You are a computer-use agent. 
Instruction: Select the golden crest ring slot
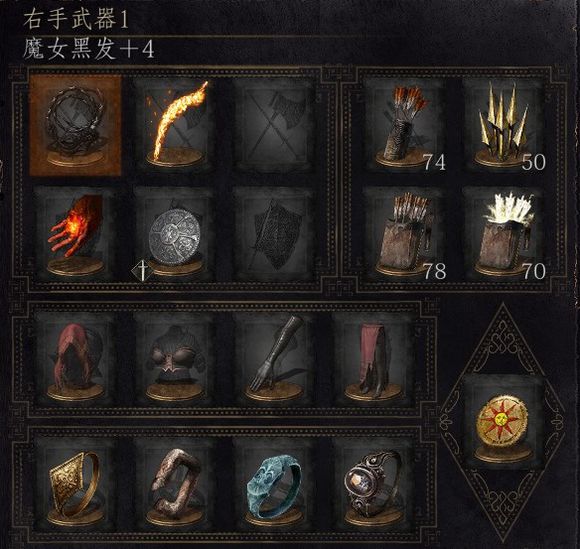75,484
